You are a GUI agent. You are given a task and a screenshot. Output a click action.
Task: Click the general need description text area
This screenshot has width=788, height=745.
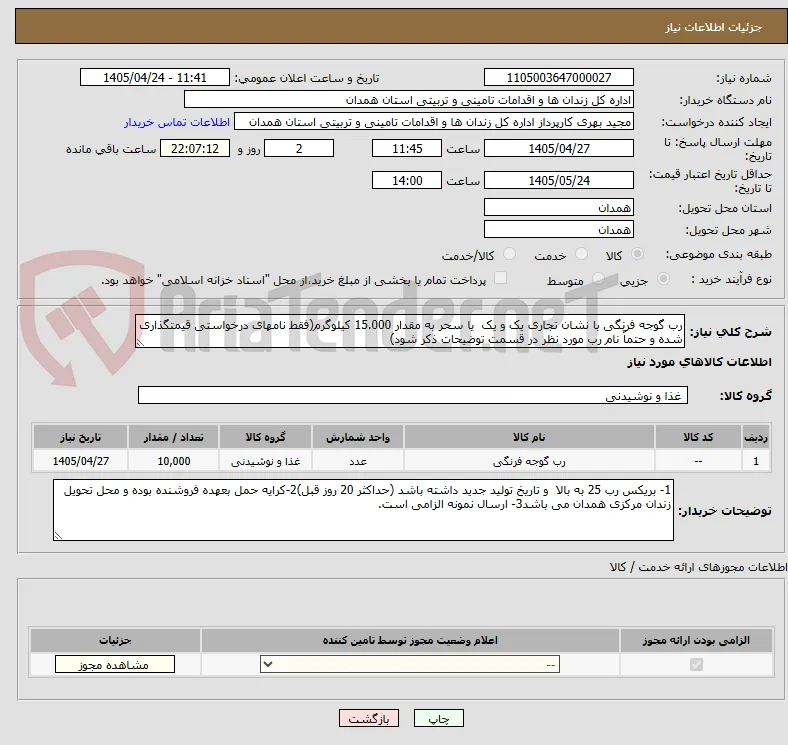tap(410, 331)
